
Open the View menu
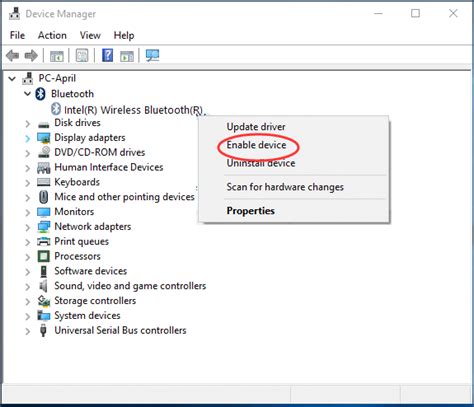90,35
